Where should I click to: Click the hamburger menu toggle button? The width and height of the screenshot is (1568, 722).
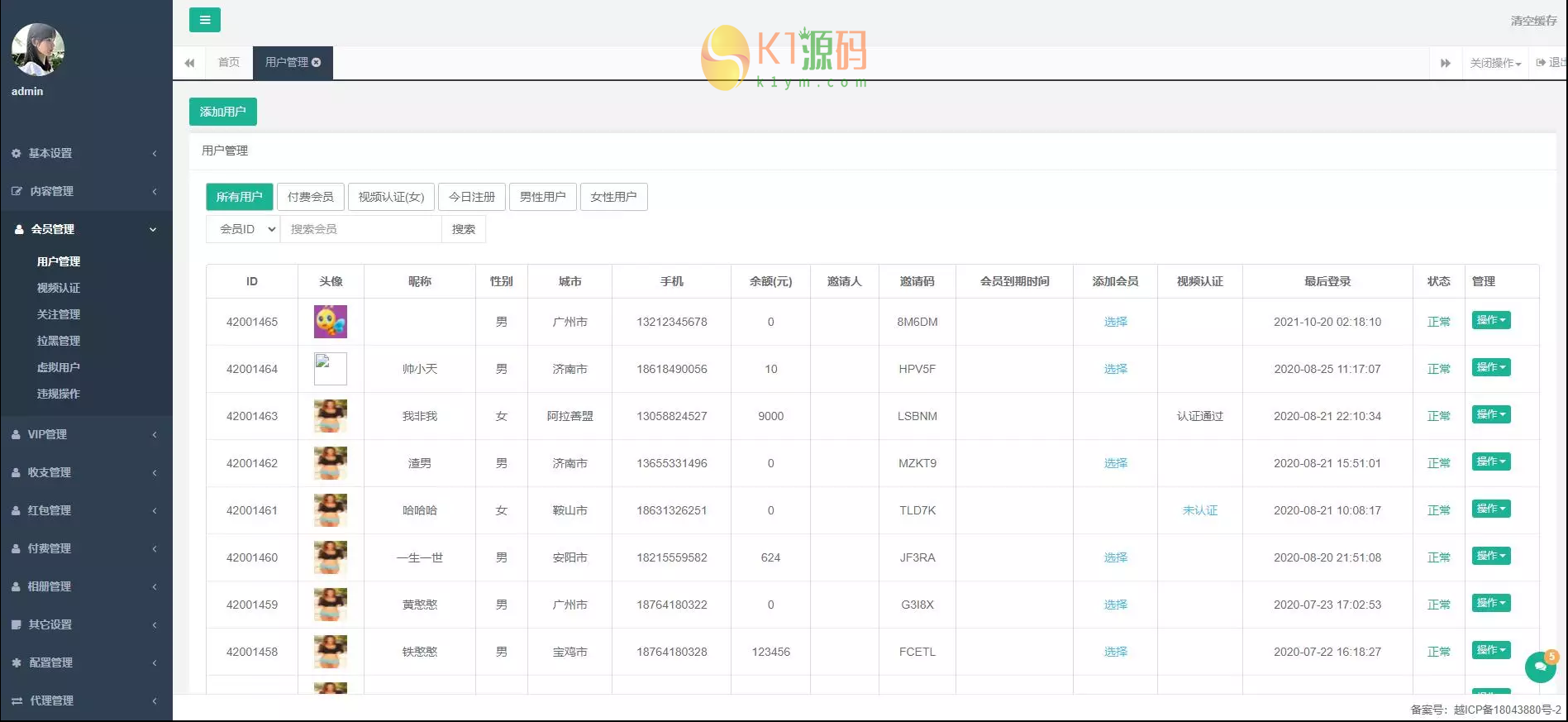tap(204, 20)
